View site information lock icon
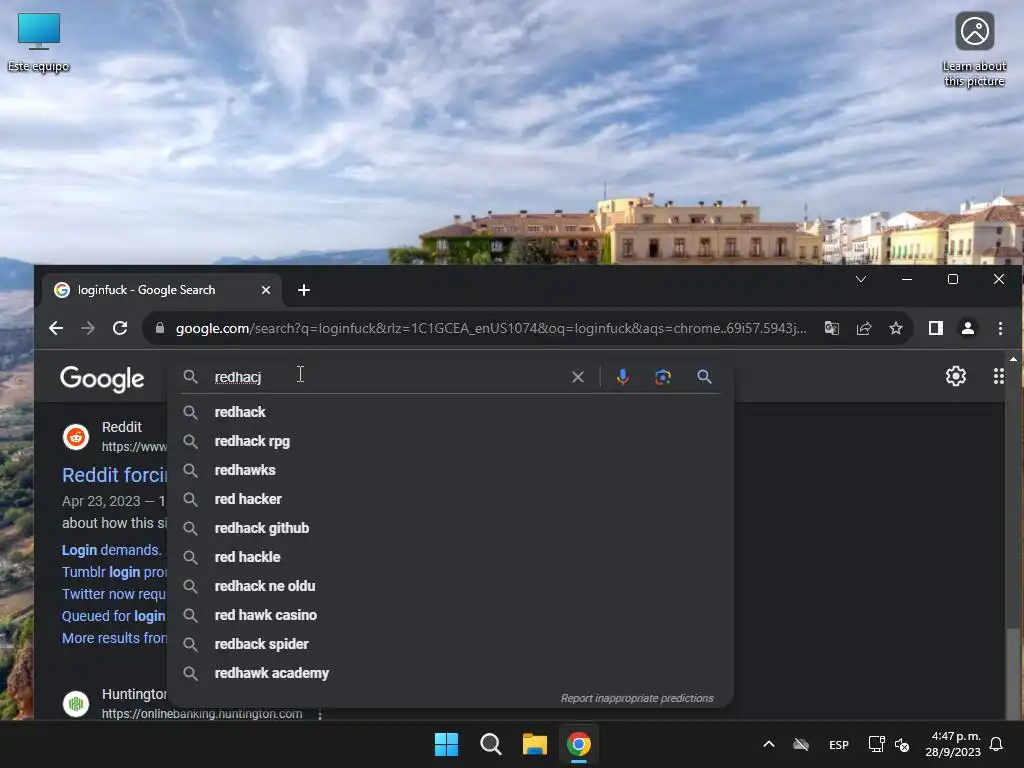Screen dimensions: 1024x768 [x=160, y=328]
